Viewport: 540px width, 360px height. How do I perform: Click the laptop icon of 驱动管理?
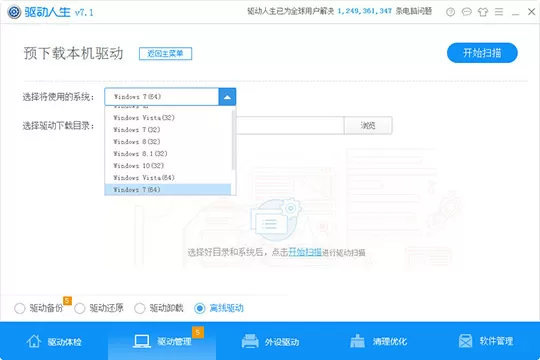tap(142, 341)
